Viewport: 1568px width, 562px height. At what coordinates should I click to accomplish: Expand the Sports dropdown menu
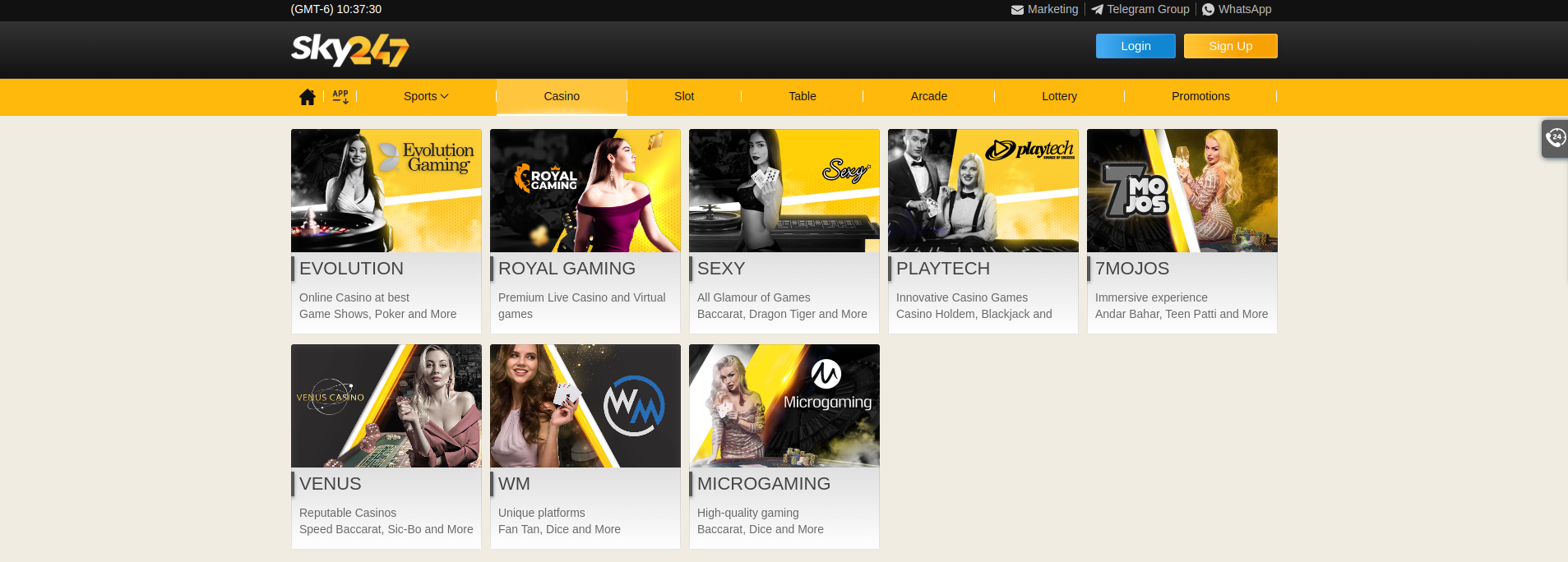pos(426,96)
